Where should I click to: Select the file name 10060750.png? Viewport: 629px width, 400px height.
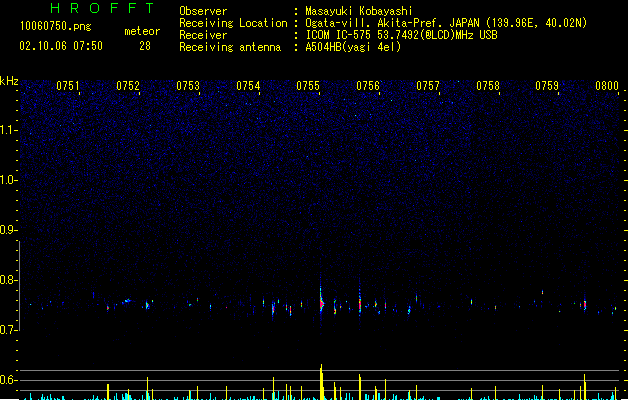pos(56,26)
